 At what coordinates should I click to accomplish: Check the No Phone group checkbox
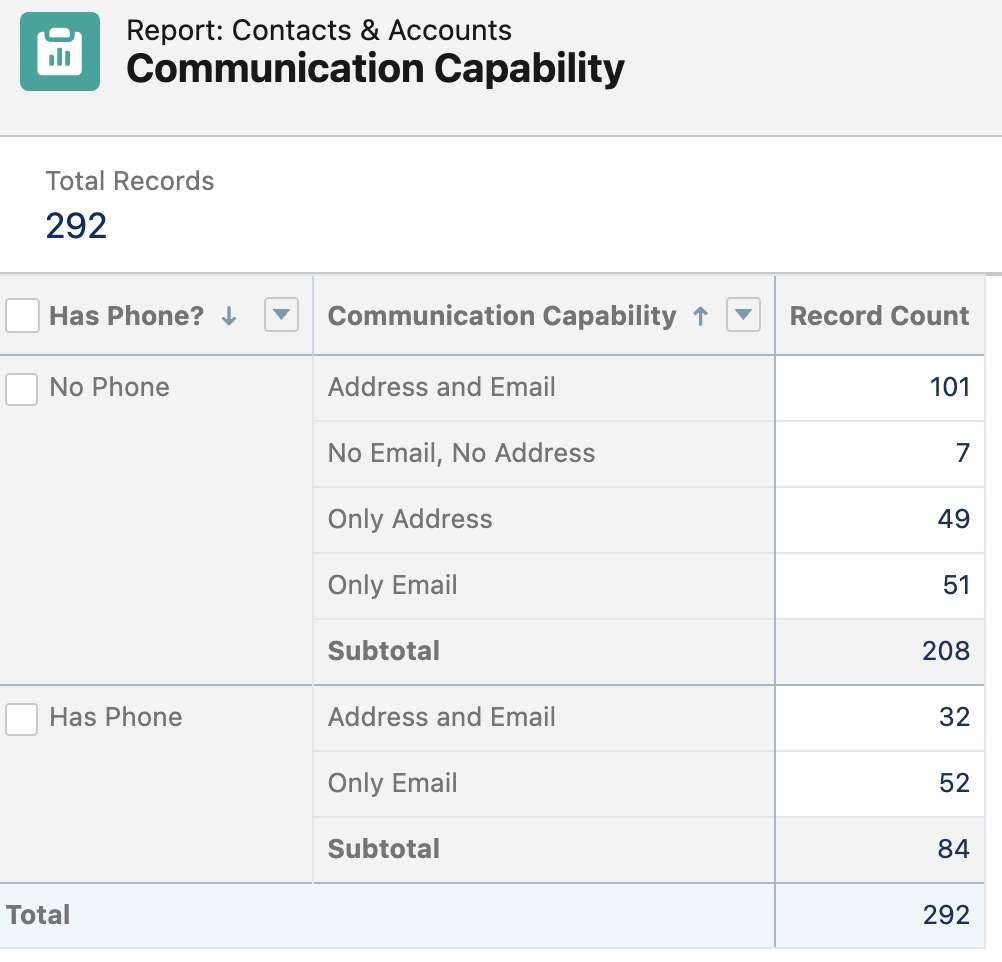pyautogui.click(x=22, y=388)
